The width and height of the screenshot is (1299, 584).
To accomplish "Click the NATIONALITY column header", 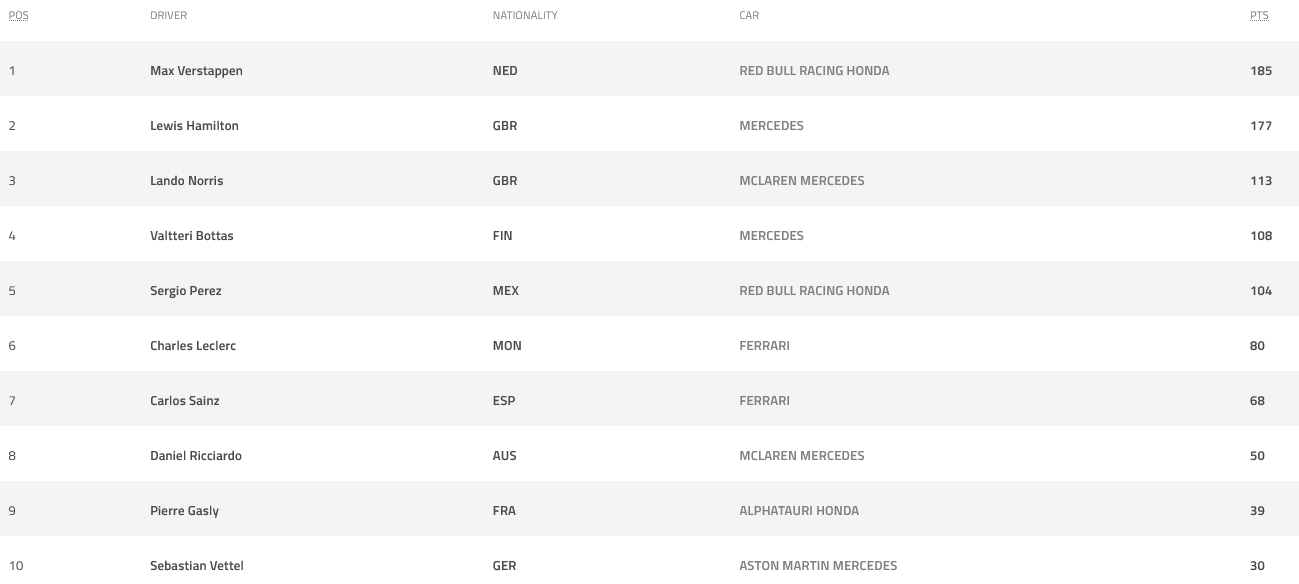I will pyautogui.click(x=525, y=16).
